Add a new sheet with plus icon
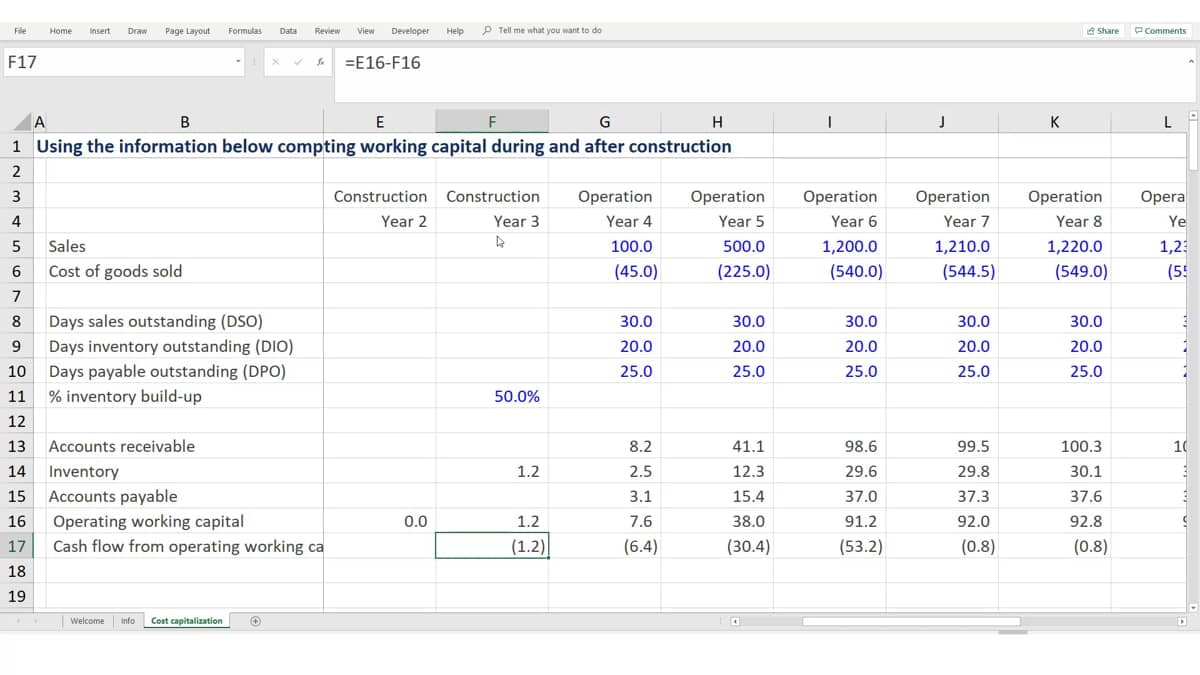1200x675 pixels. pos(256,621)
